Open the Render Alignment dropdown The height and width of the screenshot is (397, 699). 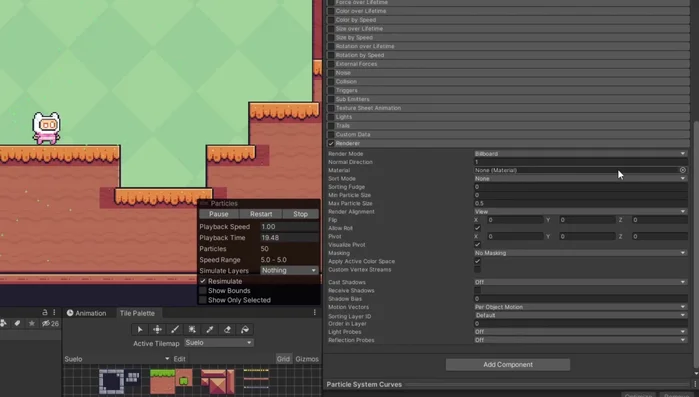pyautogui.click(x=580, y=212)
